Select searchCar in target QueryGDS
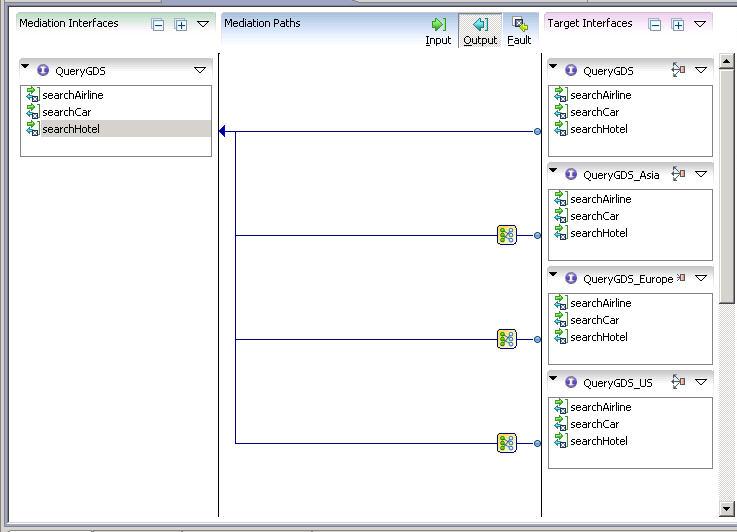Screen dimensions: 737x532 click(595, 112)
